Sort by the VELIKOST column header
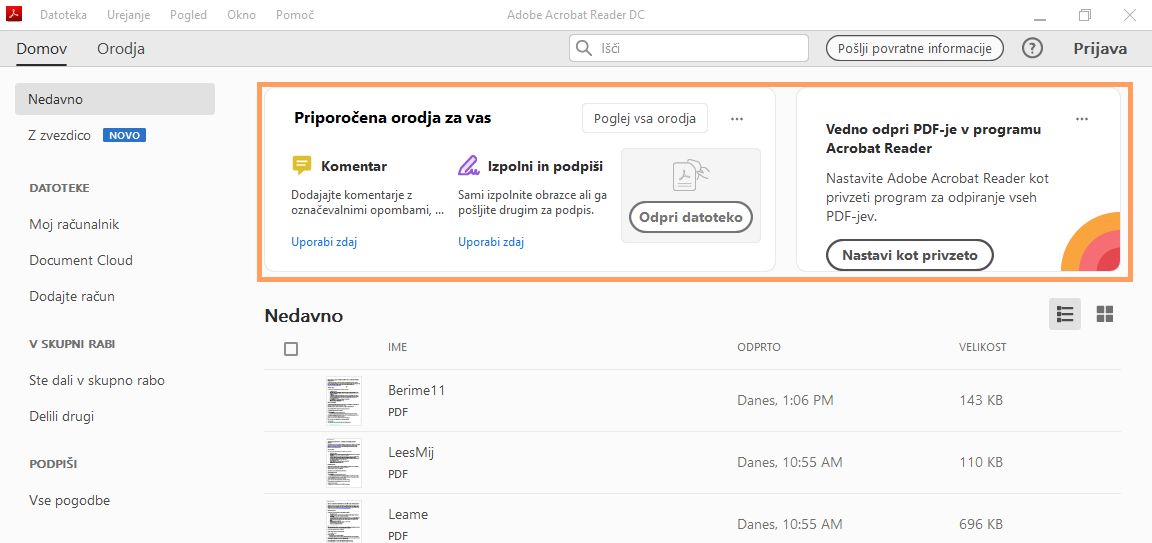The width and height of the screenshot is (1152, 543). click(982, 347)
